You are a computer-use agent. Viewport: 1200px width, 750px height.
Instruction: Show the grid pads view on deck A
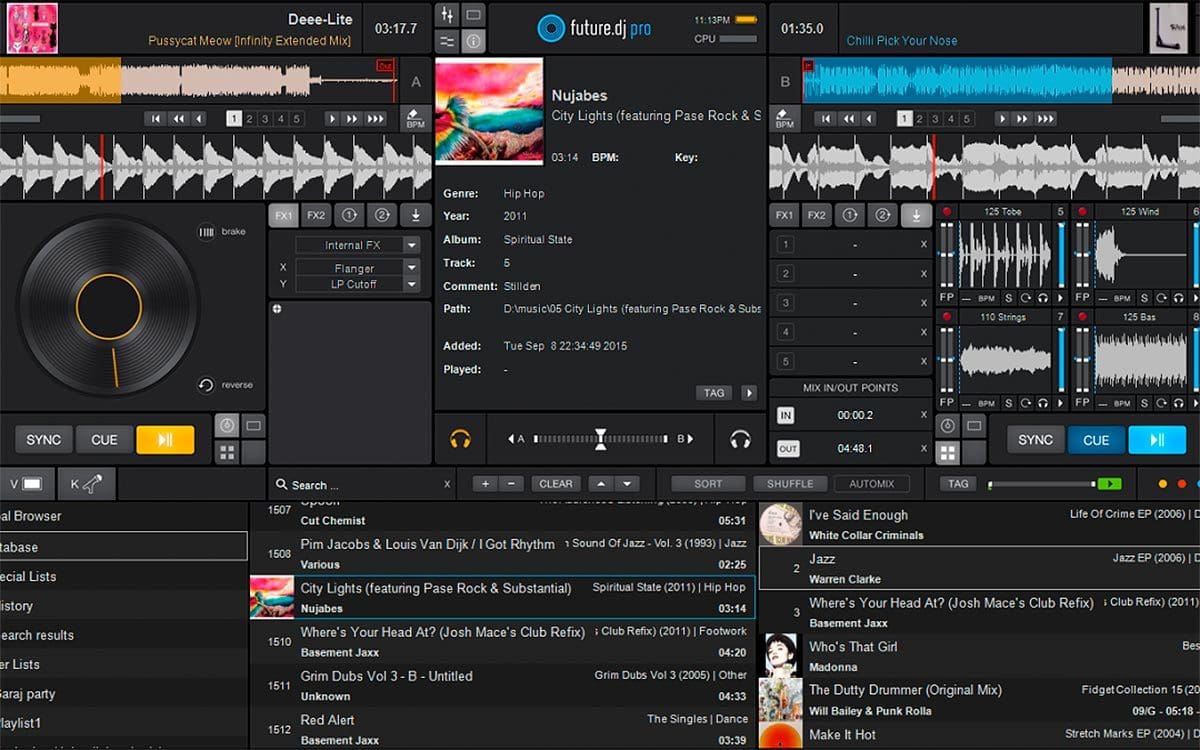(227, 452)
